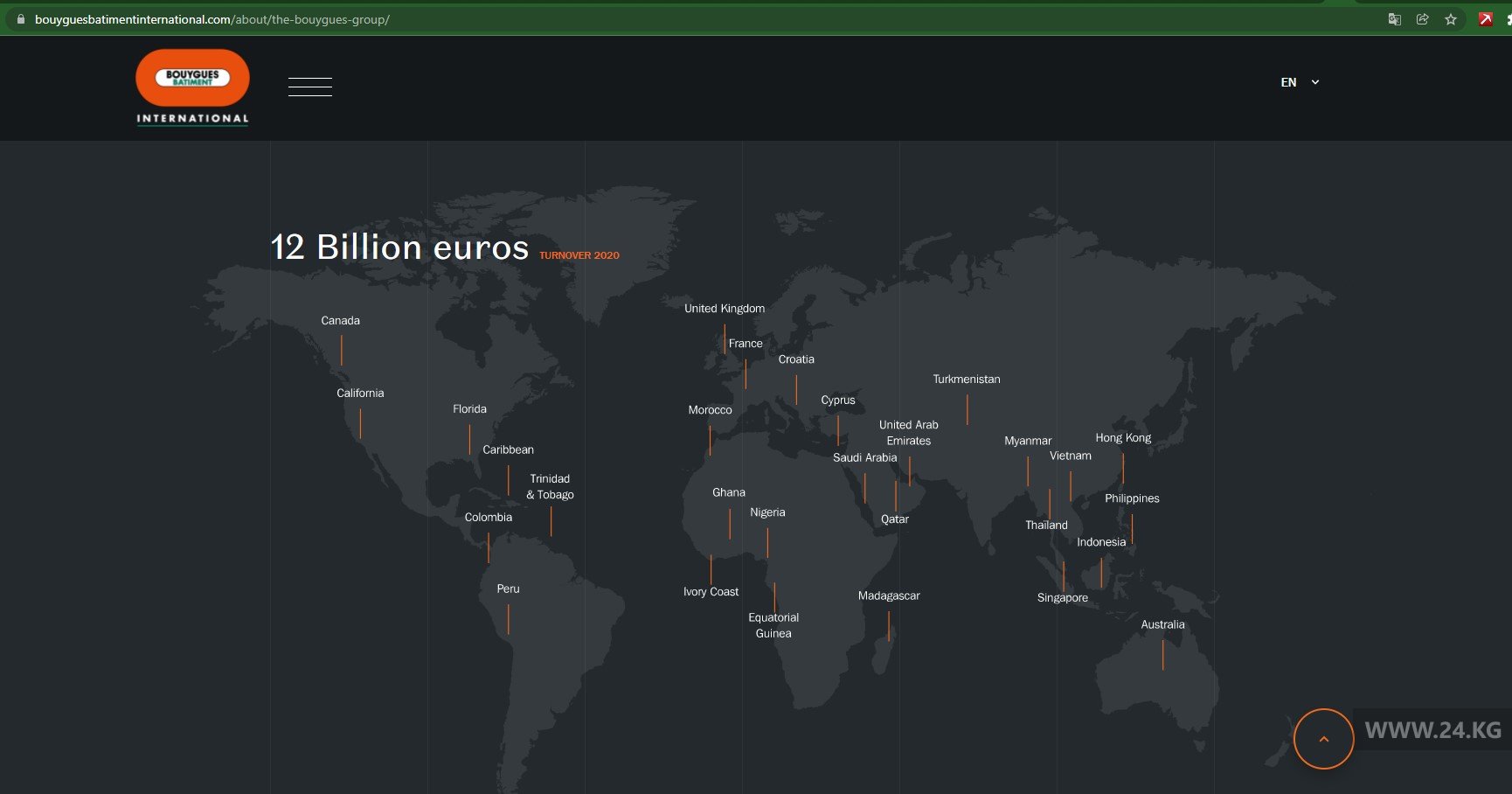
Task: Select the Qatar map label
Action: (x=895, y=519)
